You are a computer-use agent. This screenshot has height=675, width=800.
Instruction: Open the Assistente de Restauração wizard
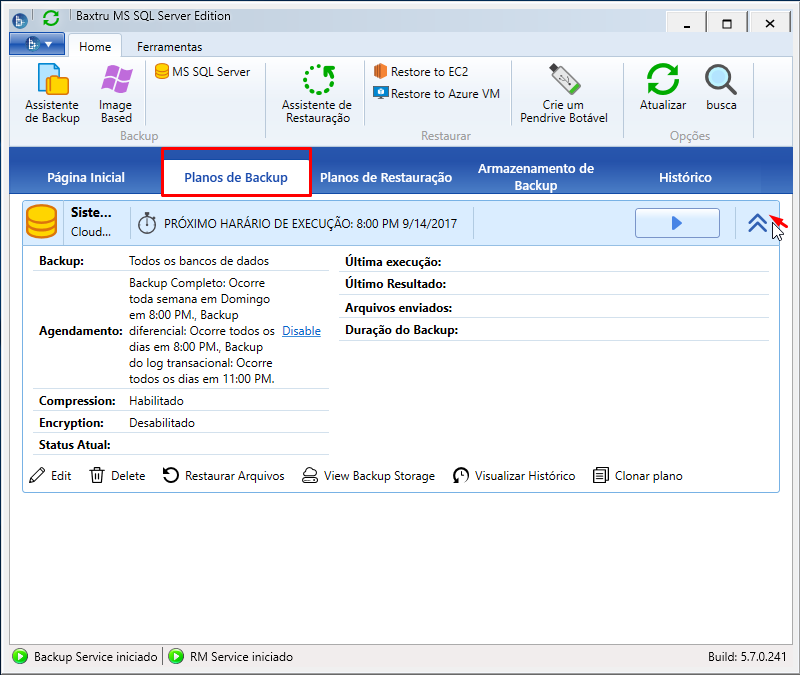[317, 93]
